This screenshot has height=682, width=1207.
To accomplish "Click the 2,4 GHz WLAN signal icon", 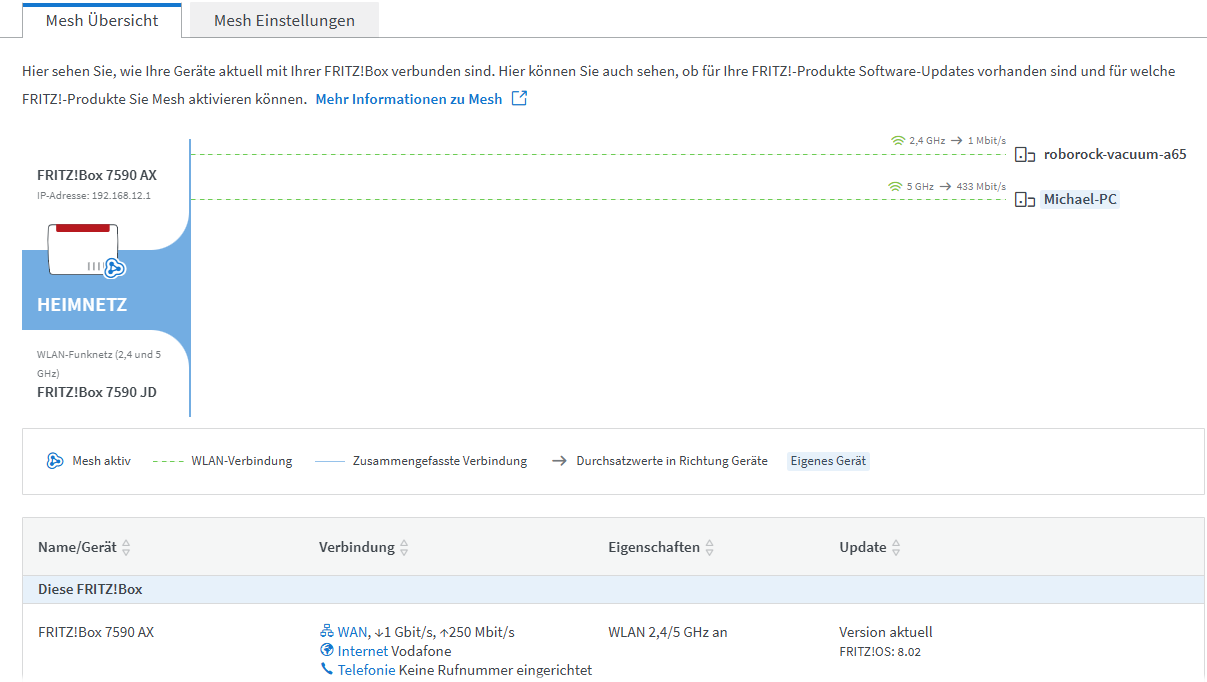I will coord(897,141).
